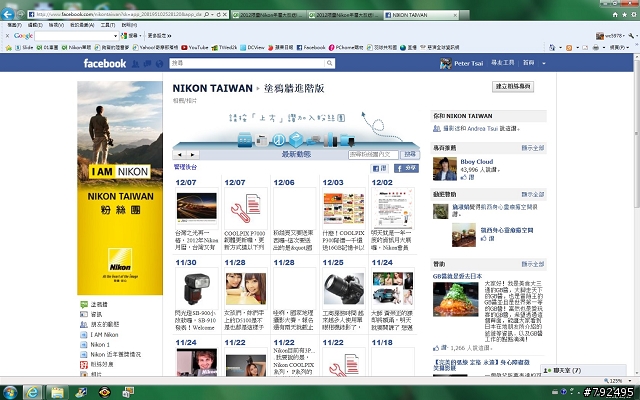Open the browser View menu
Screen dimensions: 640x400
click(56, 25)
